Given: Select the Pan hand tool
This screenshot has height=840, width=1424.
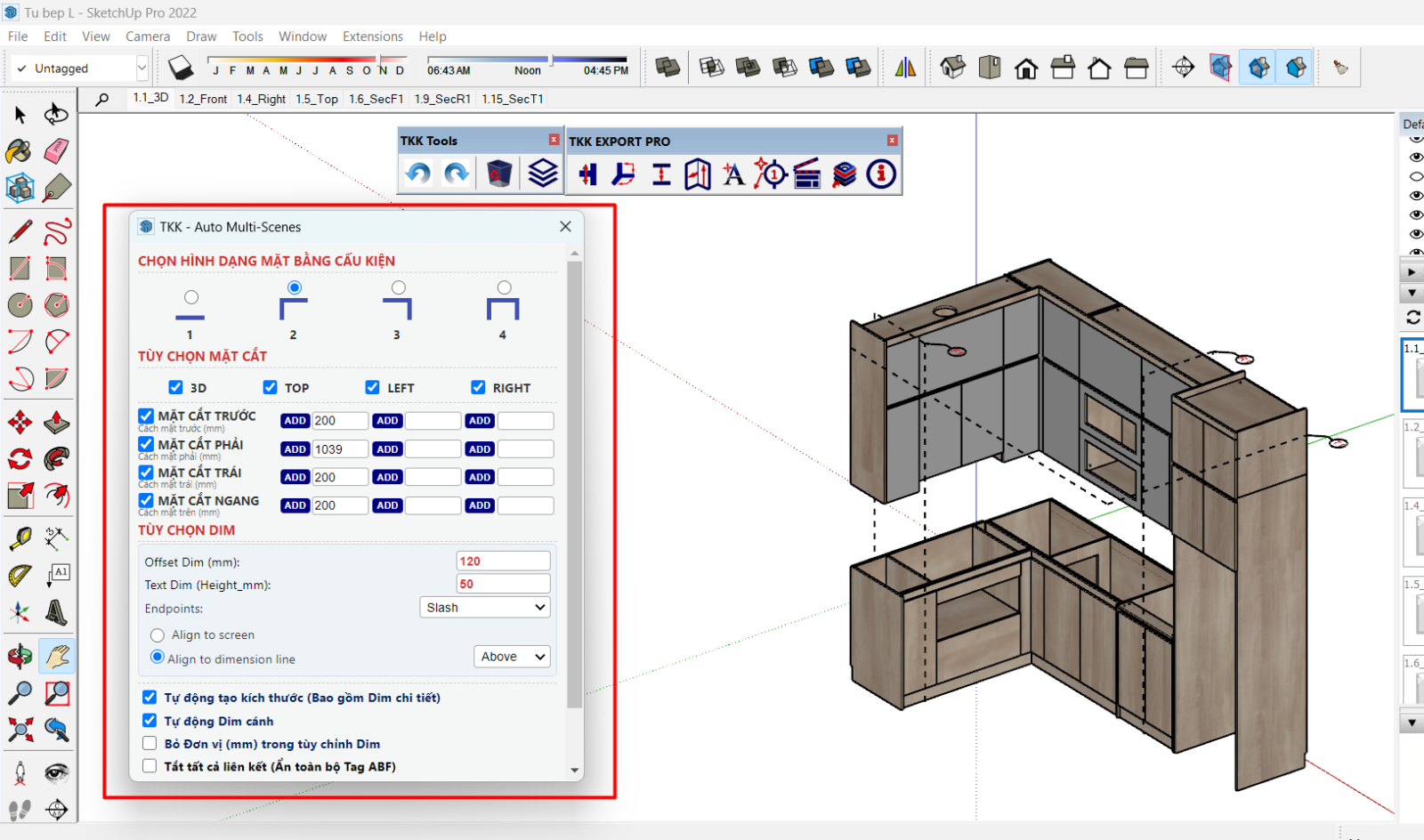Looking at the screenshot, I should click(57, 657).
